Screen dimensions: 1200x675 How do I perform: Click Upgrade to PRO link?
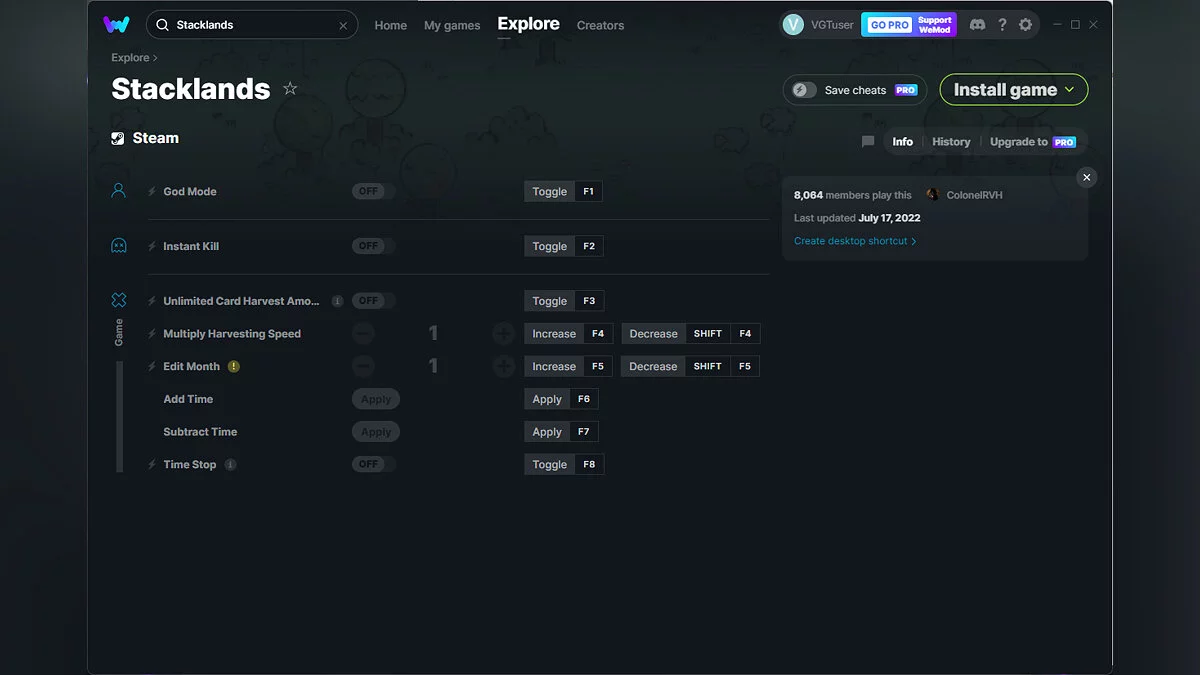(1033, 142)
